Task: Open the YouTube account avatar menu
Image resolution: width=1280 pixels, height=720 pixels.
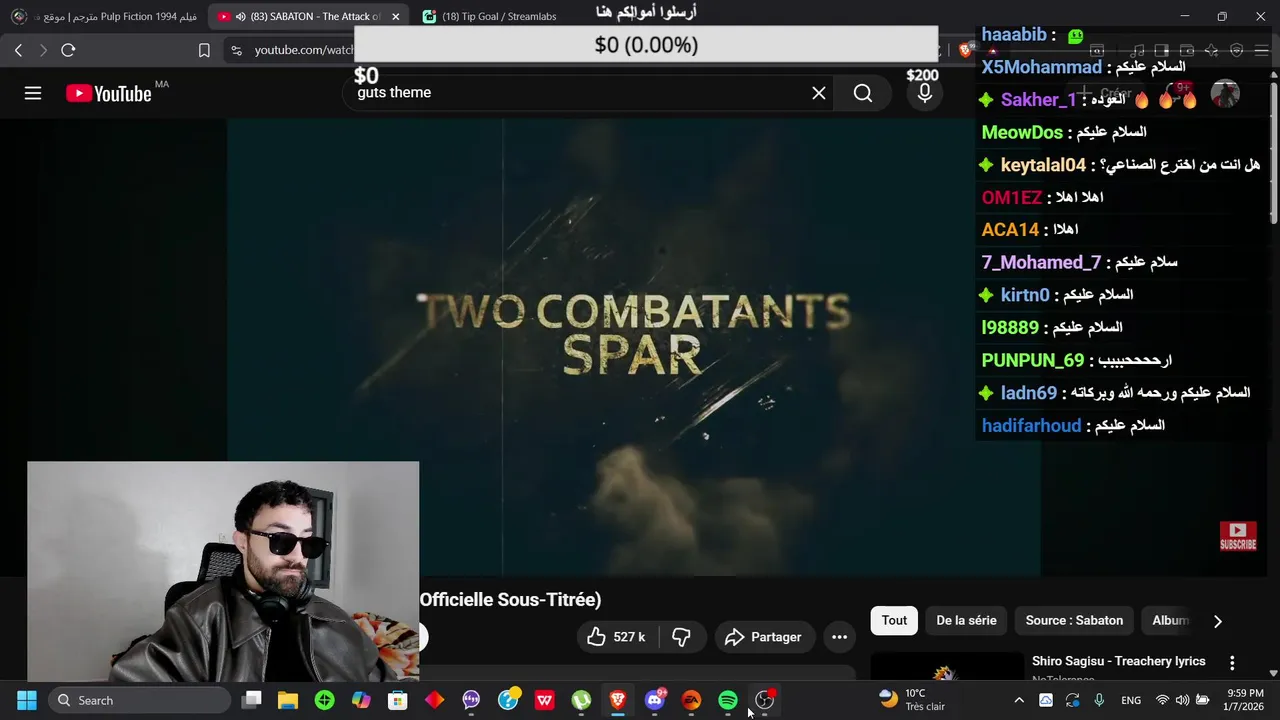Action: [1225, 94]
